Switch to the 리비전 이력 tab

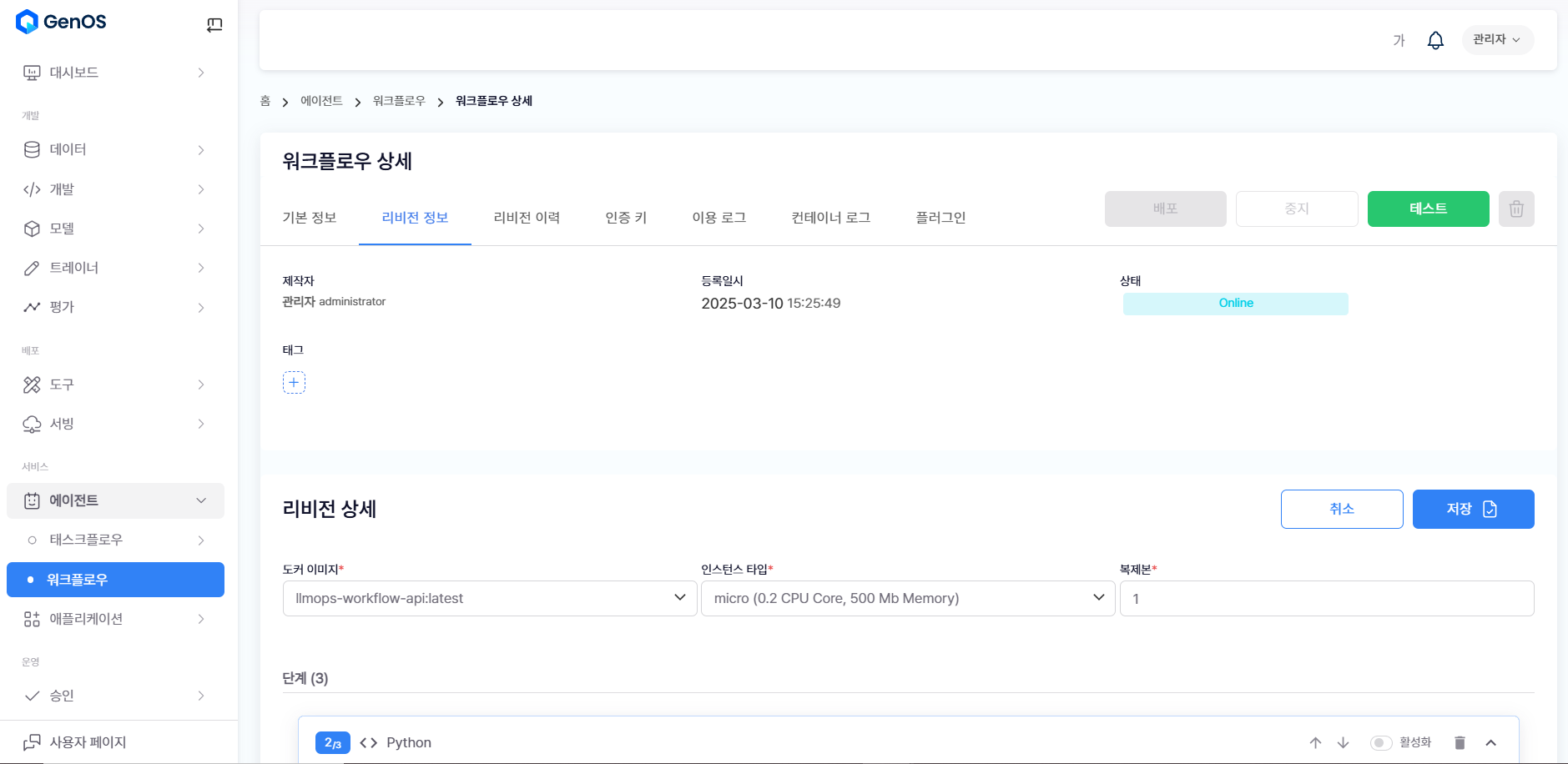click(527, 218)
